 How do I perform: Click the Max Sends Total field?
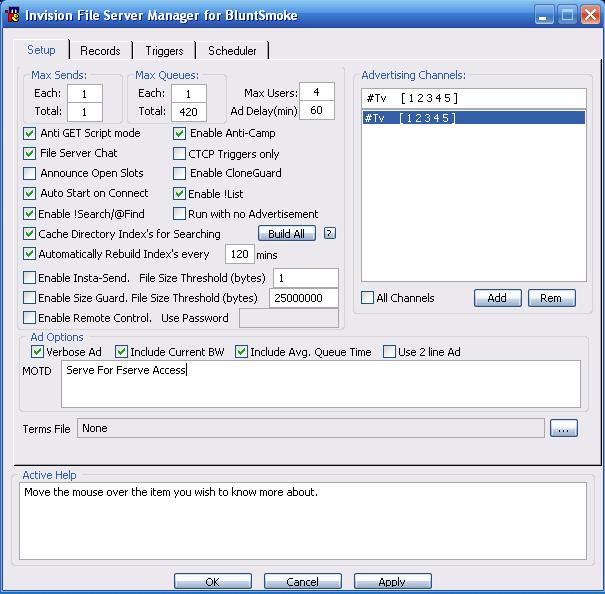[85, 112]
